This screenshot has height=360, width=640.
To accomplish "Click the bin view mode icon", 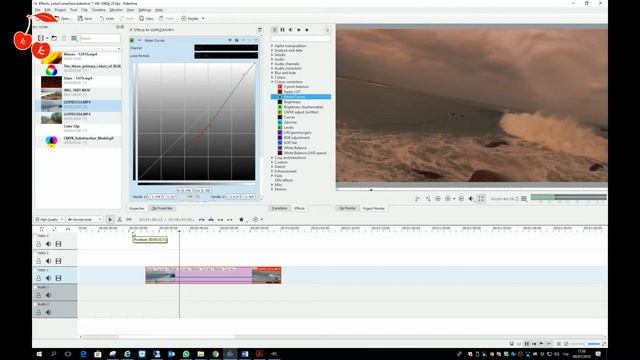I will tap(74, 38).
